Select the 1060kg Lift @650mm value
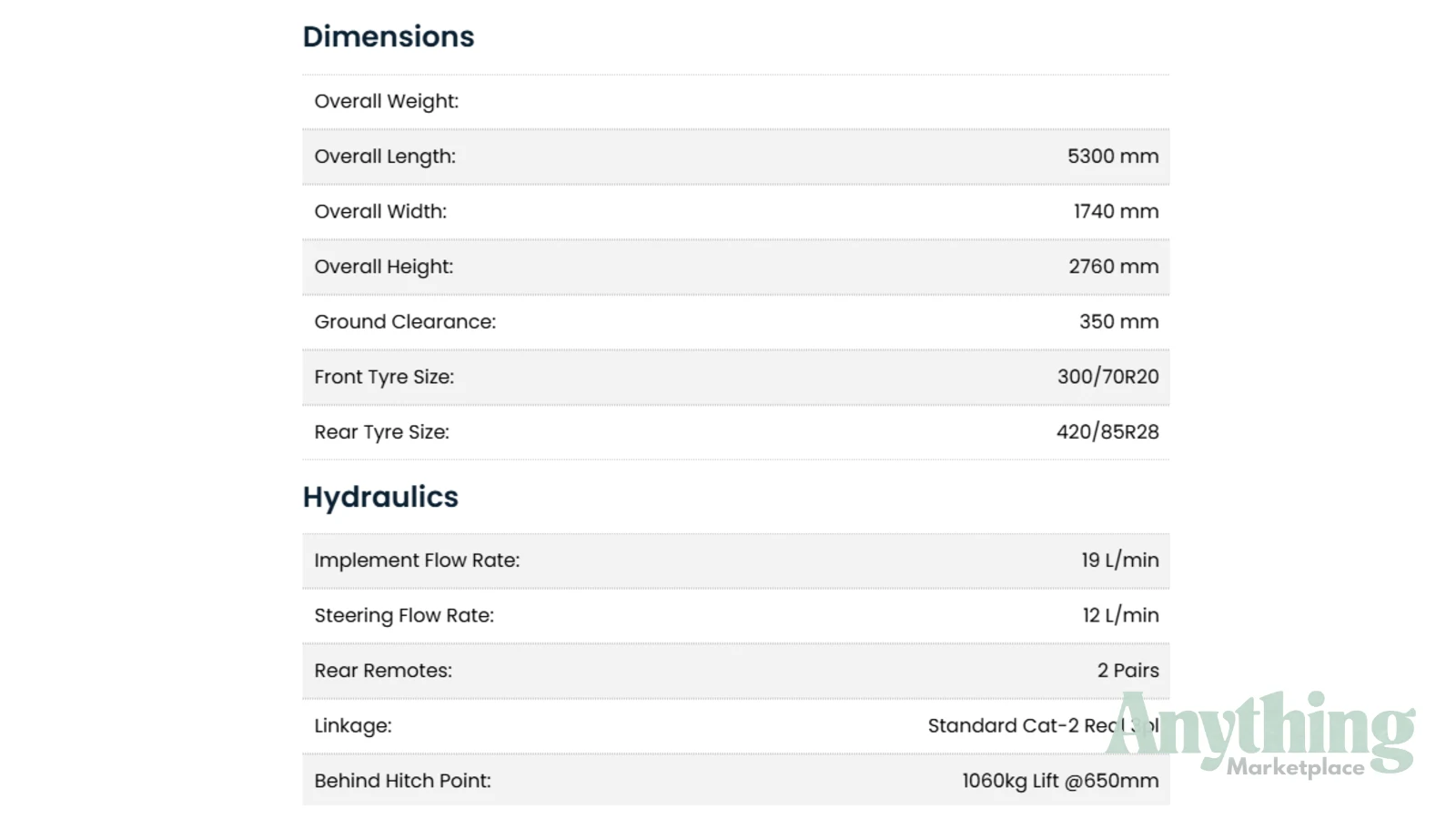Viewport: 1456px width, 819px height. click(x=1060, y=781)
